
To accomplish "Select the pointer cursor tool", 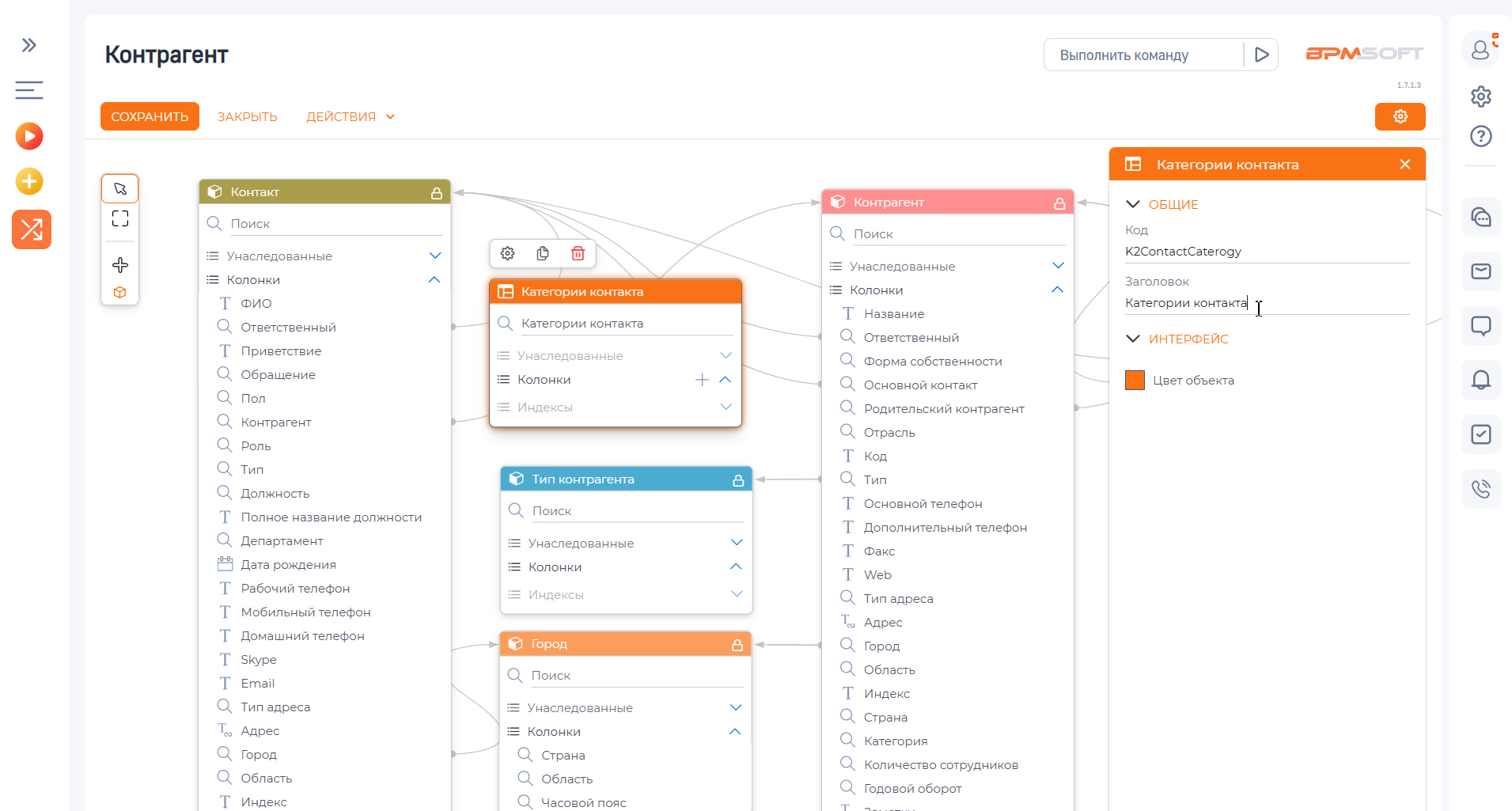I will (120, 189).
